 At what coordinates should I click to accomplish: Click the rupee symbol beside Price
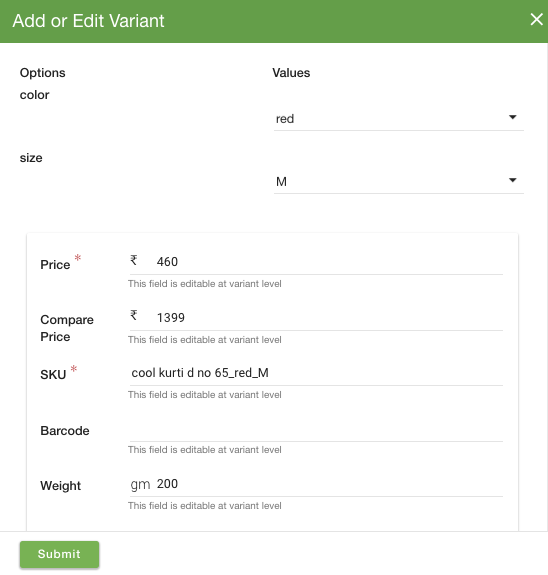pos(134,260)
